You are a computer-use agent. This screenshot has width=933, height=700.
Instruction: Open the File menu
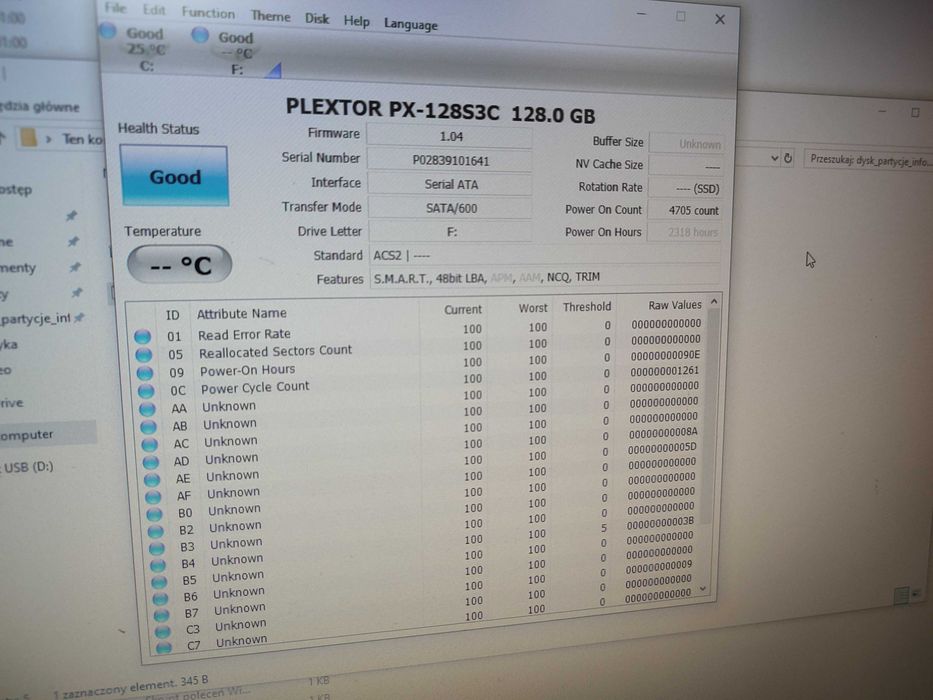click(x=115, y=8)
